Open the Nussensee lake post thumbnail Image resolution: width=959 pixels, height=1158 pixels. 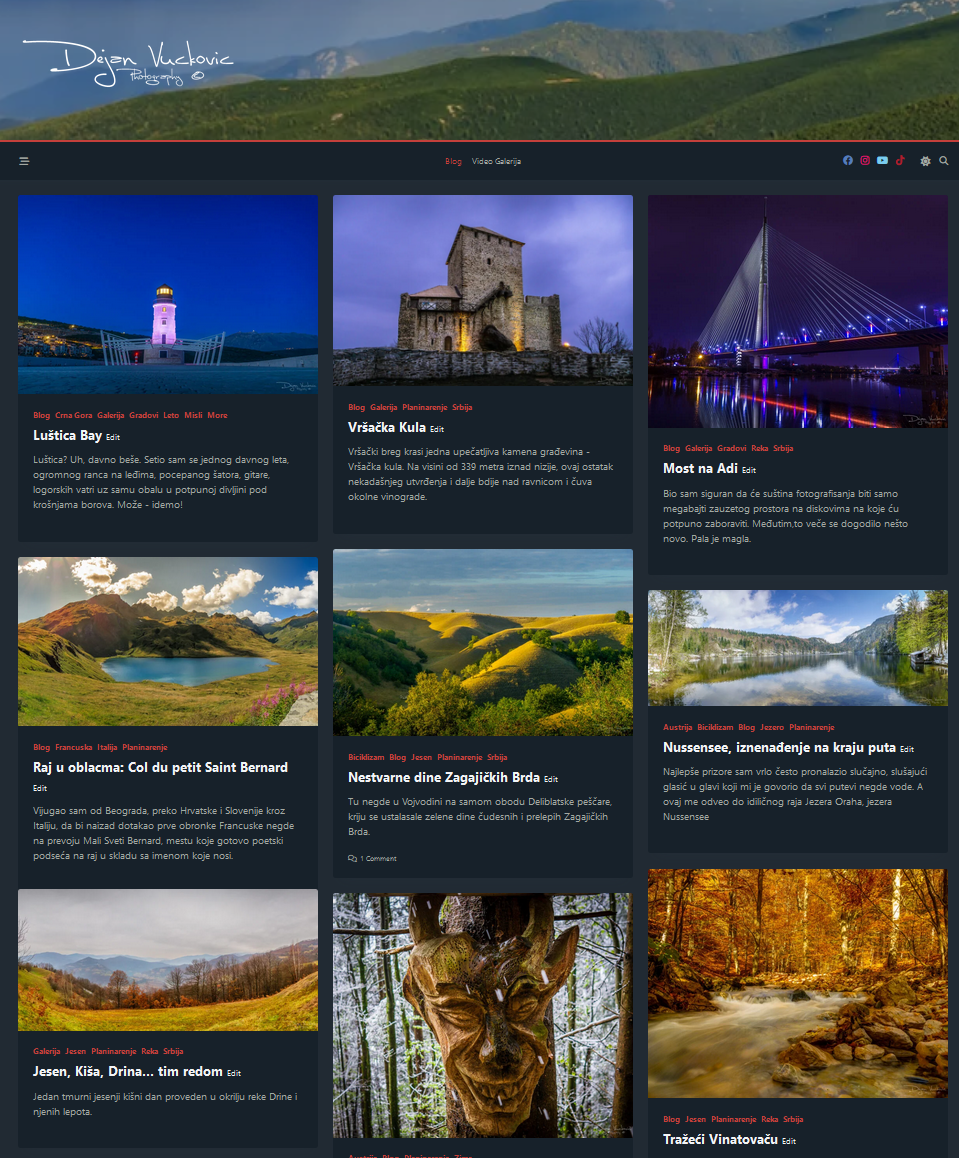click(797, 648)
